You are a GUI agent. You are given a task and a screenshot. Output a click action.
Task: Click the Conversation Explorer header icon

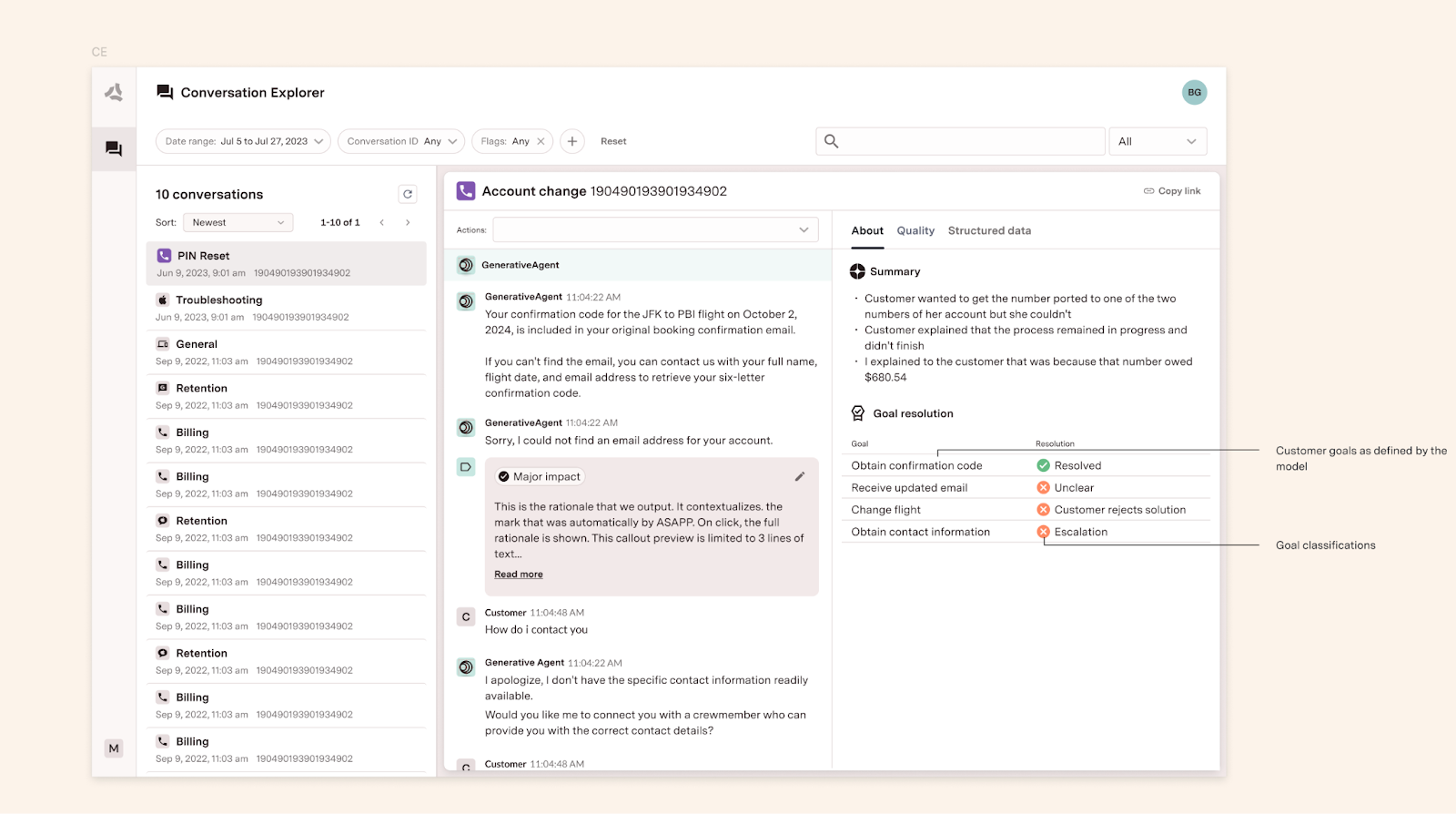165,92
